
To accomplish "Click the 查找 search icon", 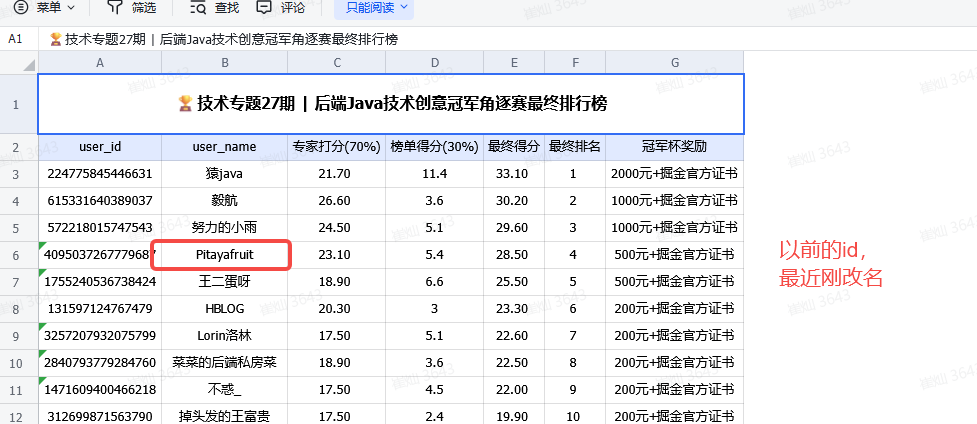I will point(198,7).
